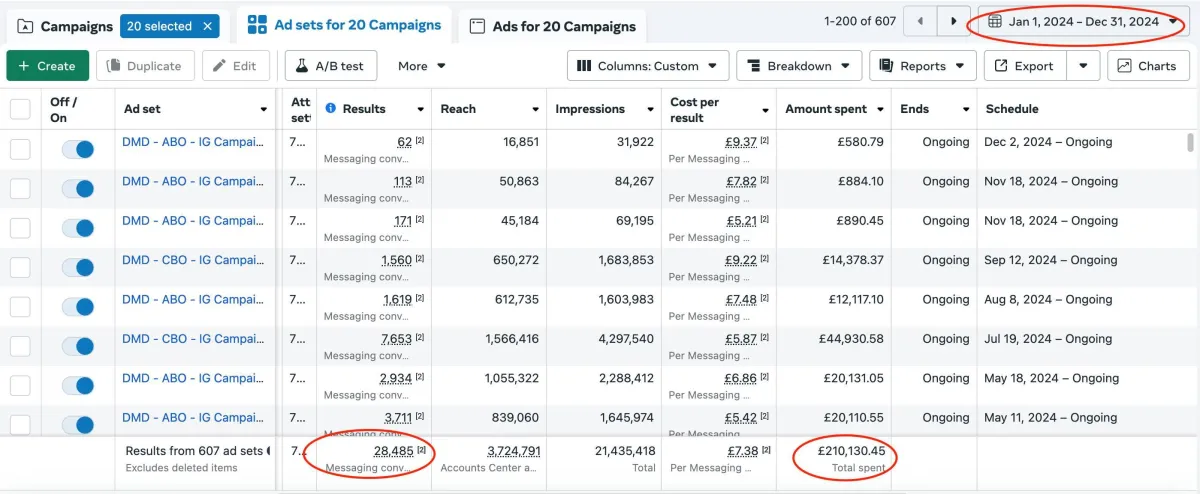Open the Breakdown dropdown
1200x494 pixels.
(799, 66)
